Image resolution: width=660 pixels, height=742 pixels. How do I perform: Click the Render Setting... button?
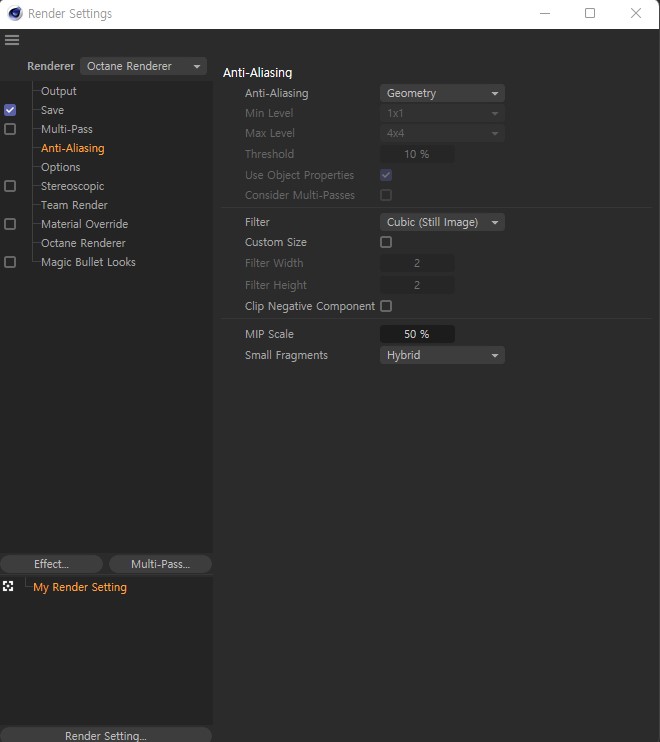[106, 735]
